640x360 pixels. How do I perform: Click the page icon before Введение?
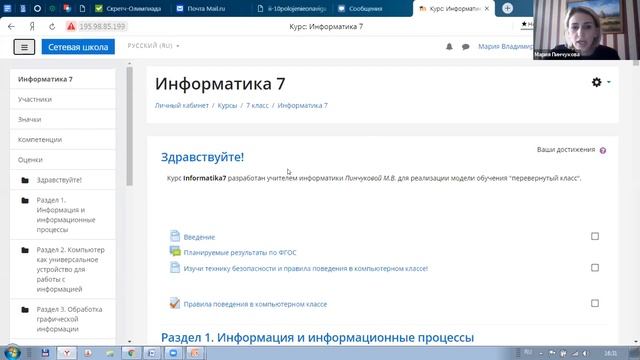[175, 236]
